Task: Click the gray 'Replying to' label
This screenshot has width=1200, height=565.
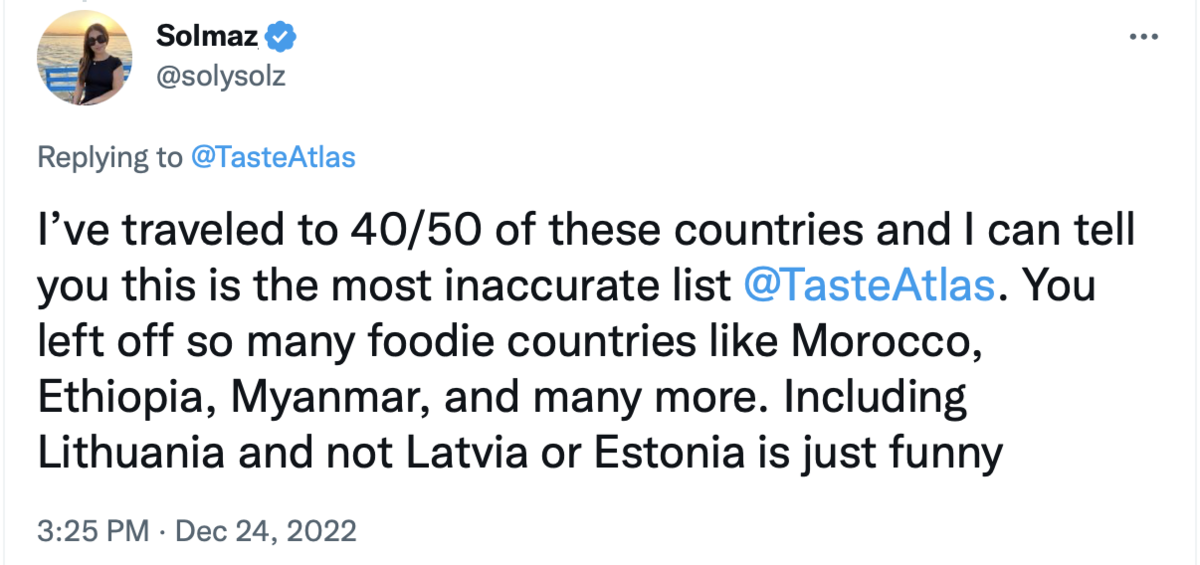Action: coord(110,157)
